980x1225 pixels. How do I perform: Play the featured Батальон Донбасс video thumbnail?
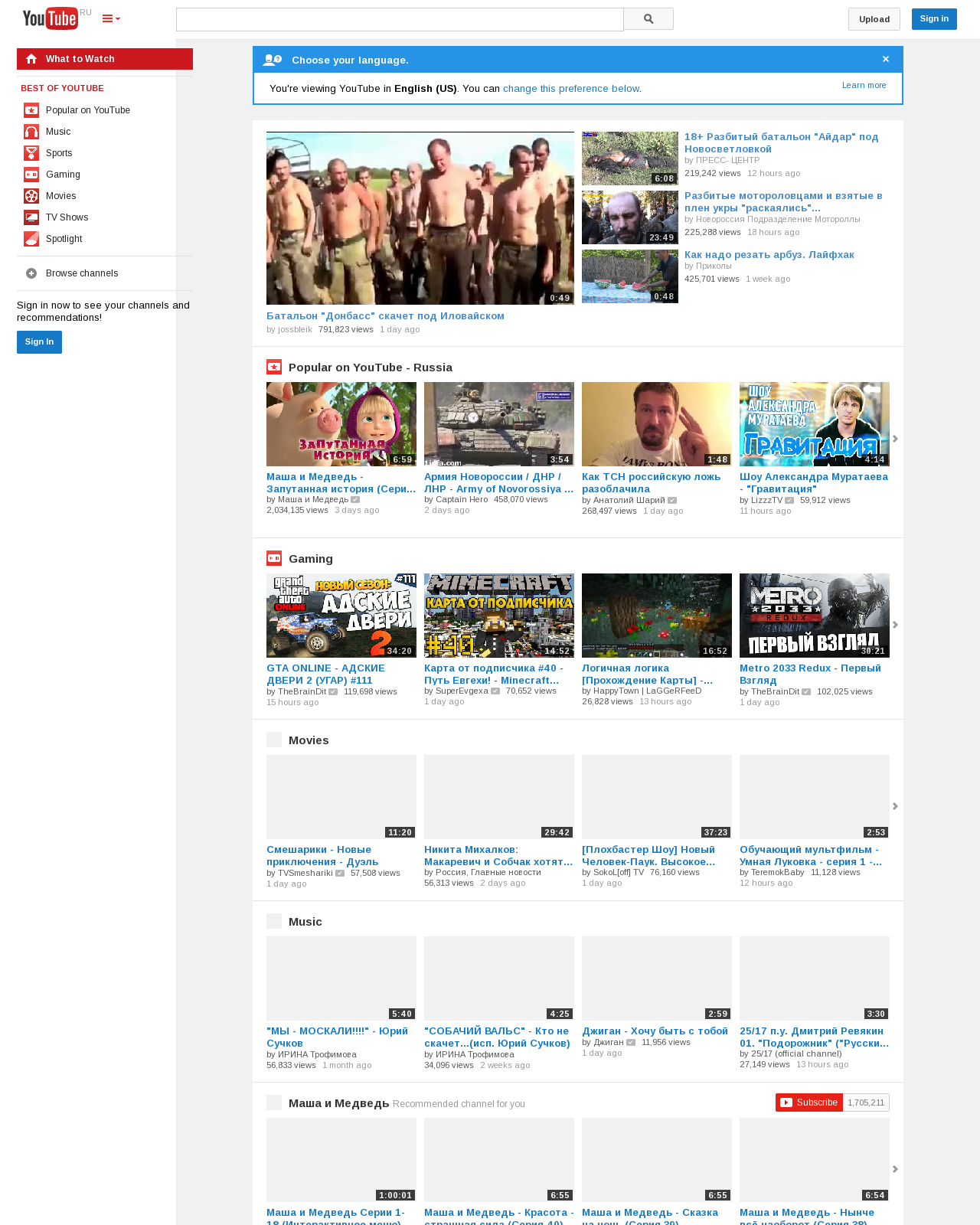[420, 218]
